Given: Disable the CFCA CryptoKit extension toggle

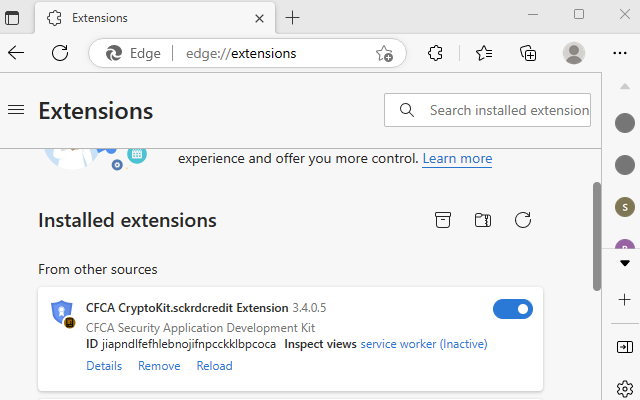Looking at the screenshot, I should coord(513,310).
